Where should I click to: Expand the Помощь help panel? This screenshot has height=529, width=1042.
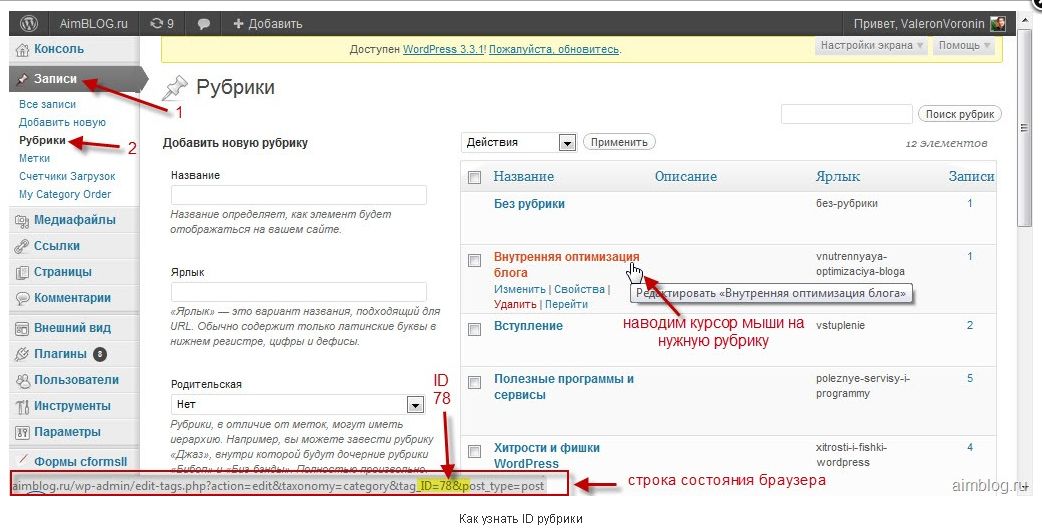click(x=964, y=46)
